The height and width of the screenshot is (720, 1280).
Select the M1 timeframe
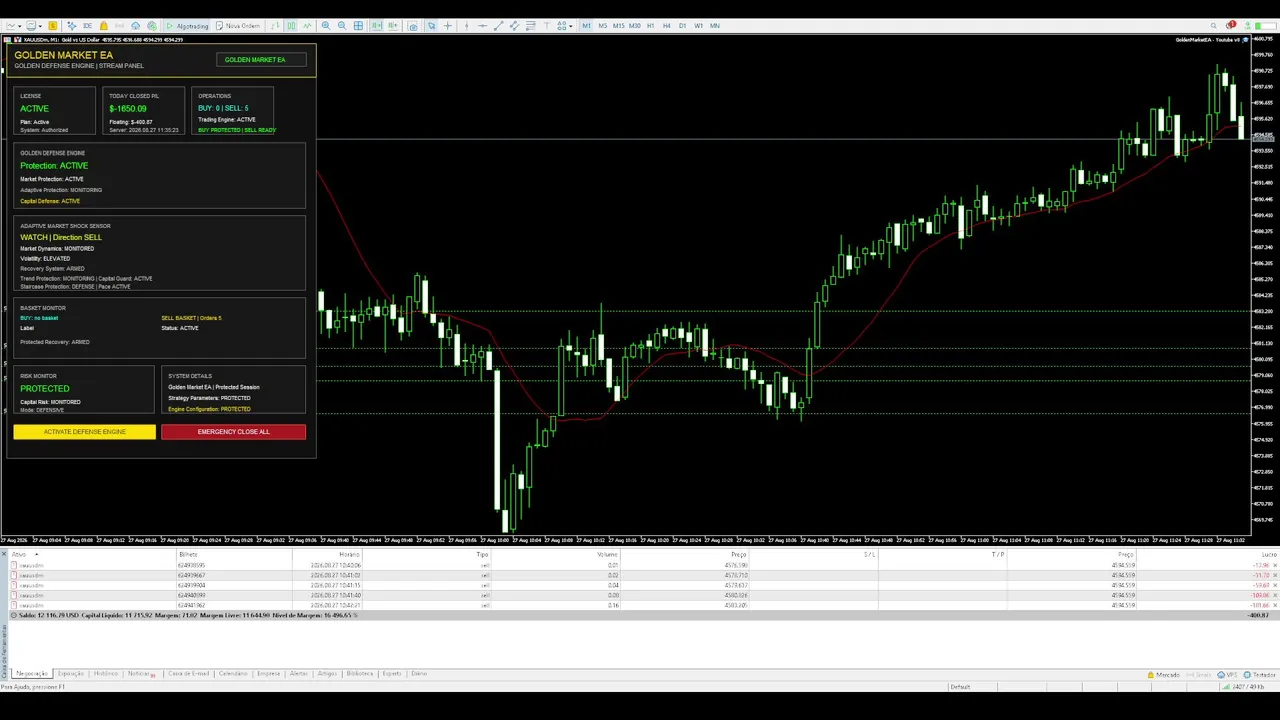pos(587,26)
